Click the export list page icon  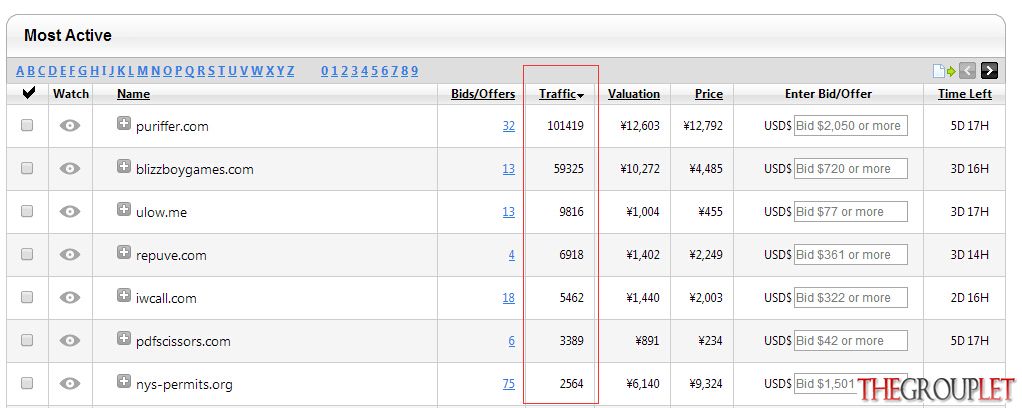[943, 70]
